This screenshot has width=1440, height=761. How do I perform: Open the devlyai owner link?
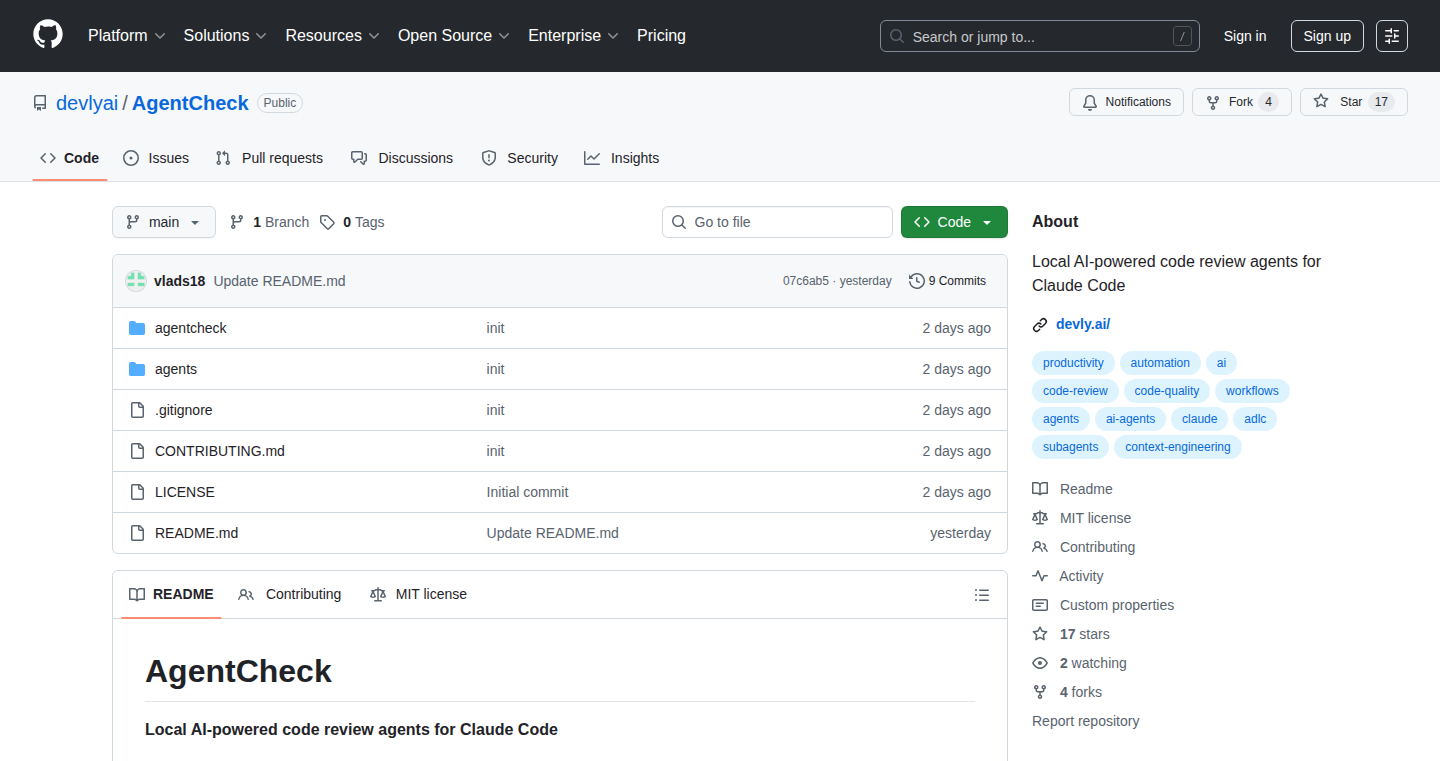87,103
